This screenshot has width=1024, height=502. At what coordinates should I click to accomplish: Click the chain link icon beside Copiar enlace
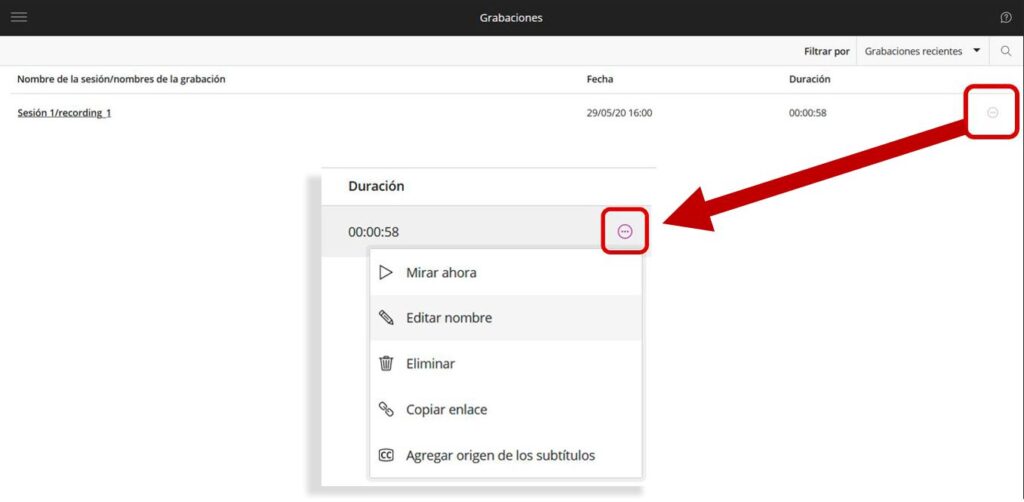point(386,410)
